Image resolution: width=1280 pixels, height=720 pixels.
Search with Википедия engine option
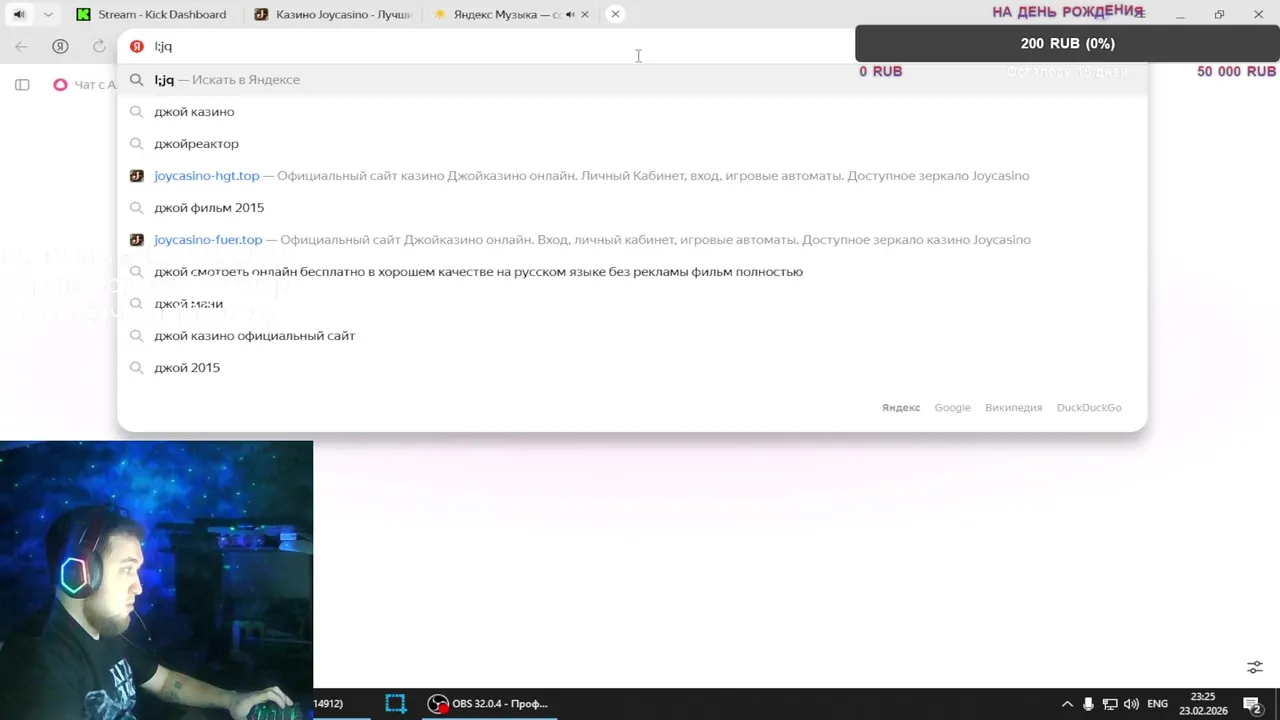[x=1013, y=407]
